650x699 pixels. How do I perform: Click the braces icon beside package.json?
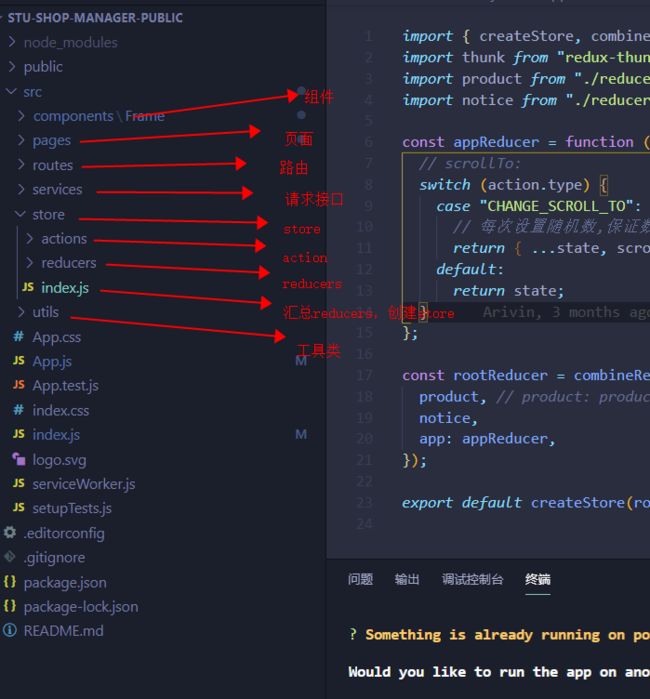point(10,582)
